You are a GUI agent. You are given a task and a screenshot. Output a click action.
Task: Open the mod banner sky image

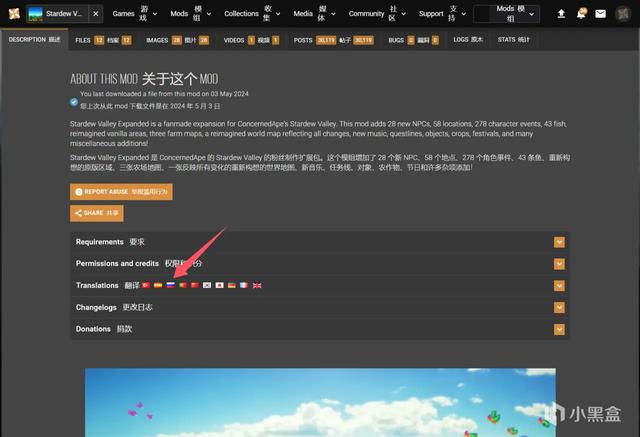[x=320, y=402]
